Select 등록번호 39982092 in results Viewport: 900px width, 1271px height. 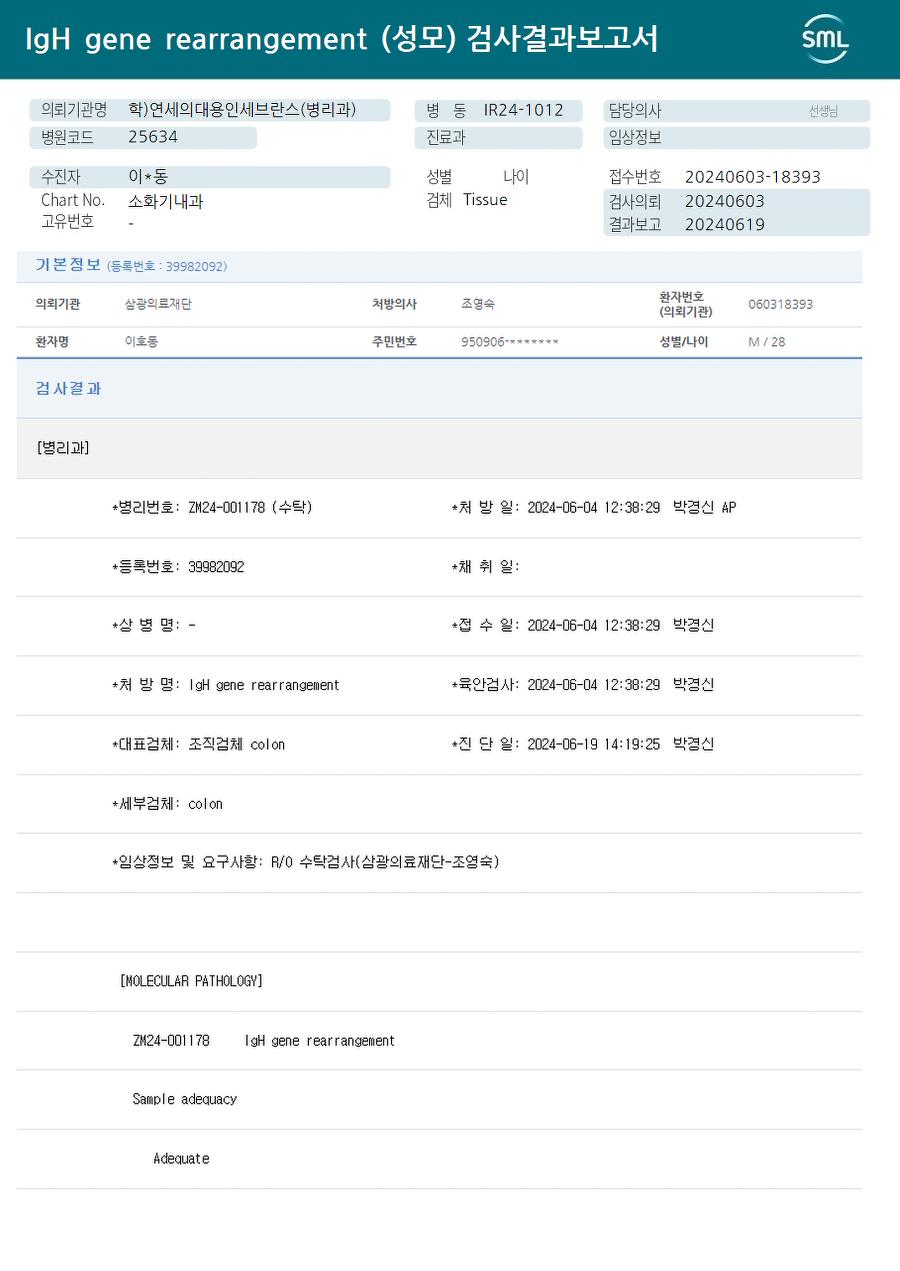click(x=178, y=567)
